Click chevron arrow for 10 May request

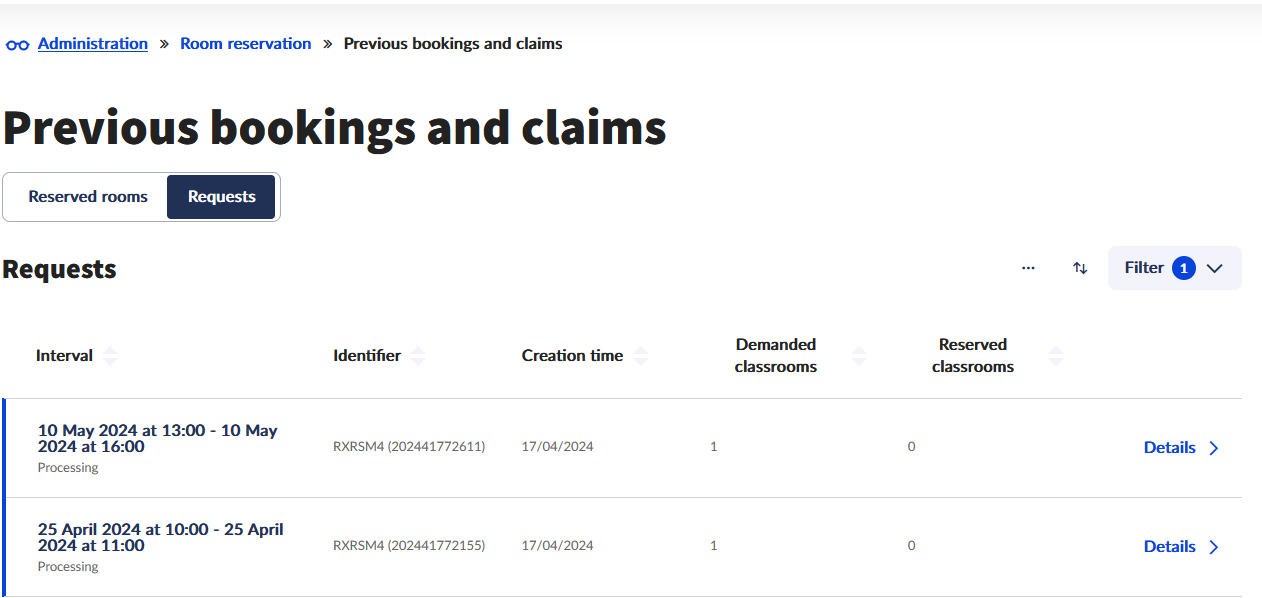[x=1214, y=448]
